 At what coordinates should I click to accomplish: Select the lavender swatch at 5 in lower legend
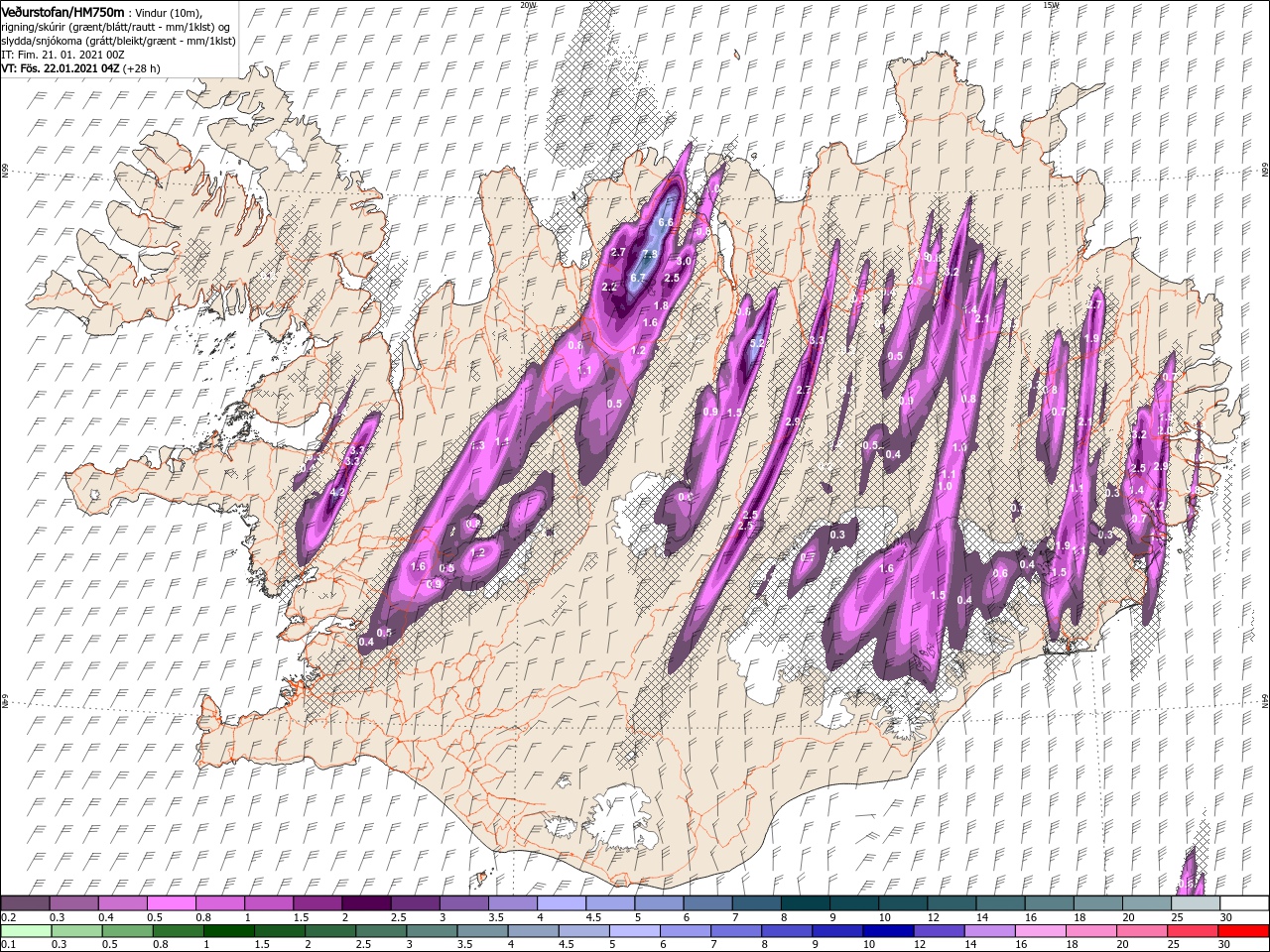tap(635, 931)
